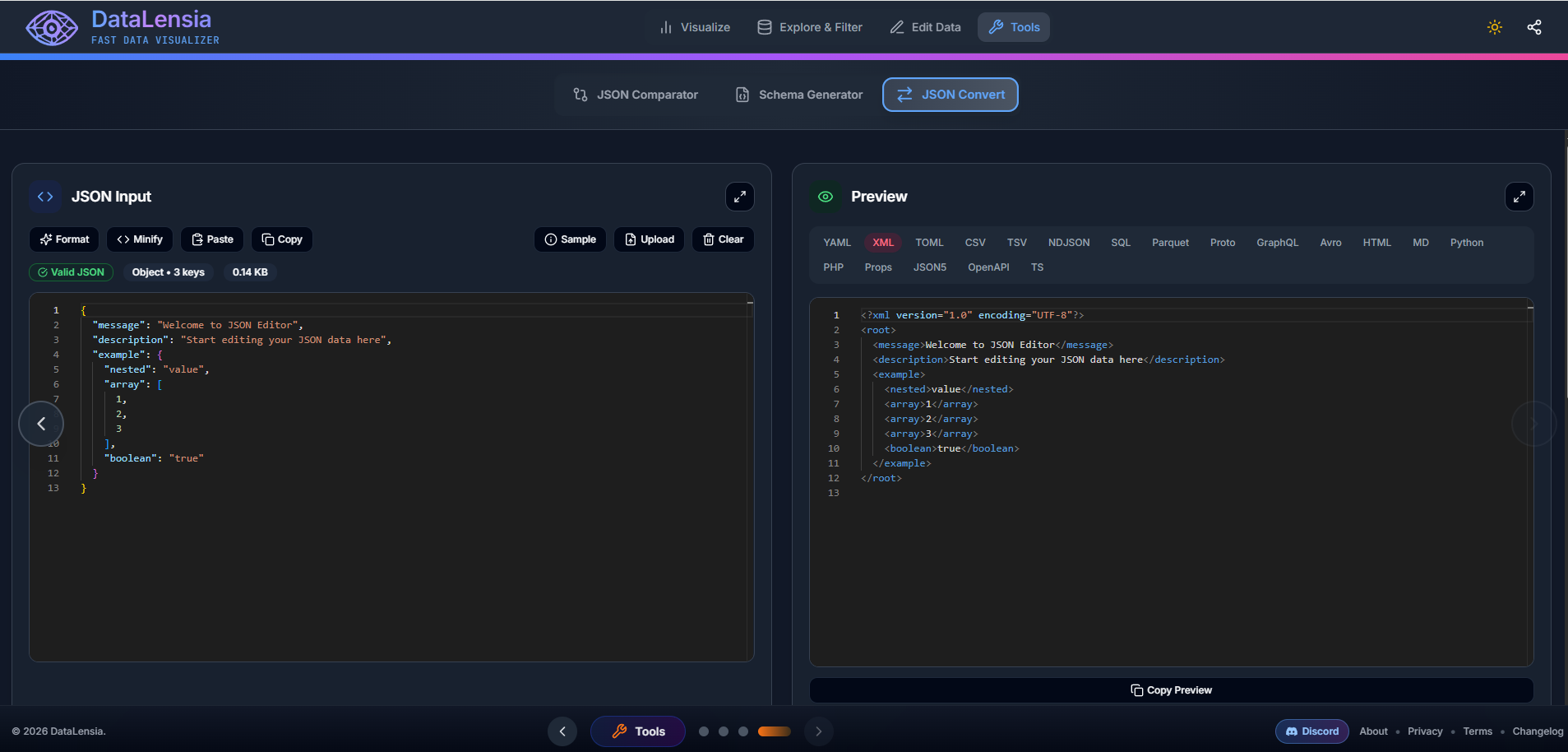Select second pagination dot

[724, 731]
